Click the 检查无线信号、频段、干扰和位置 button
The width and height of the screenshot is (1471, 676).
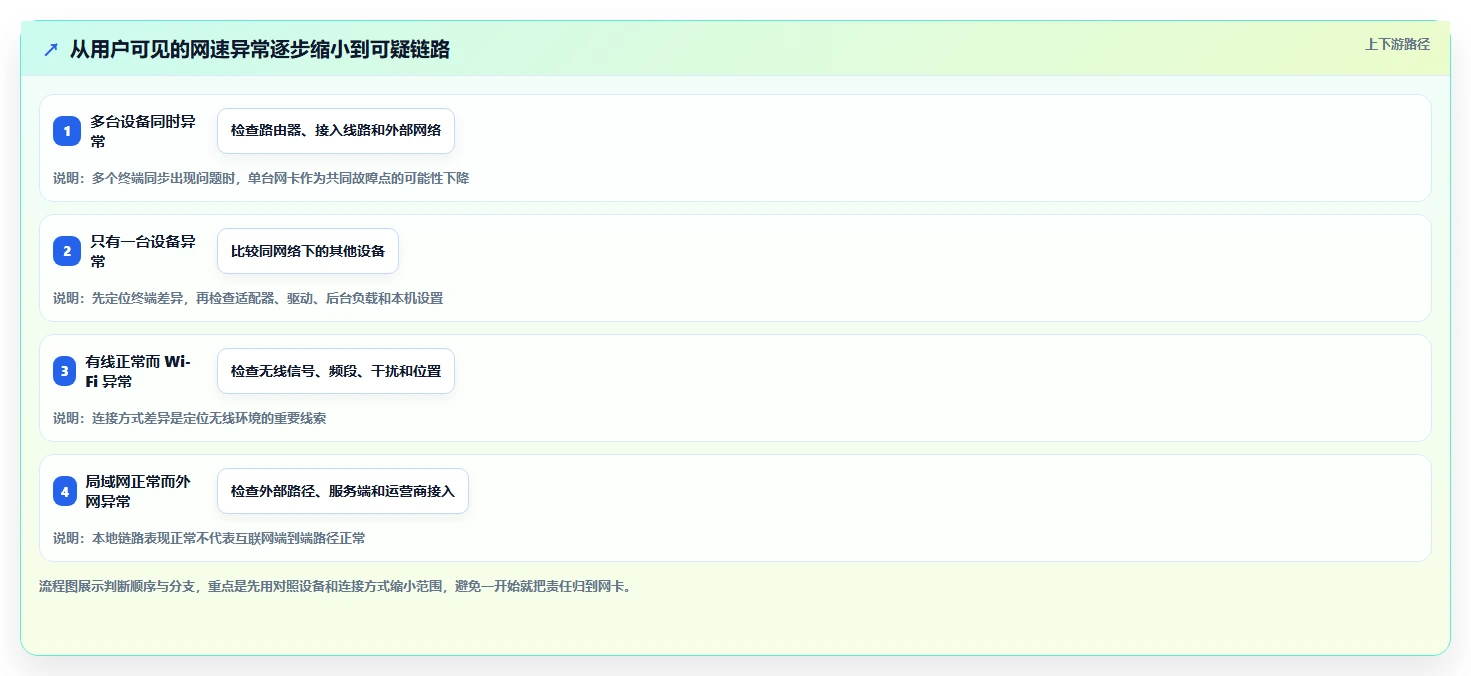[x=336, y=371]
